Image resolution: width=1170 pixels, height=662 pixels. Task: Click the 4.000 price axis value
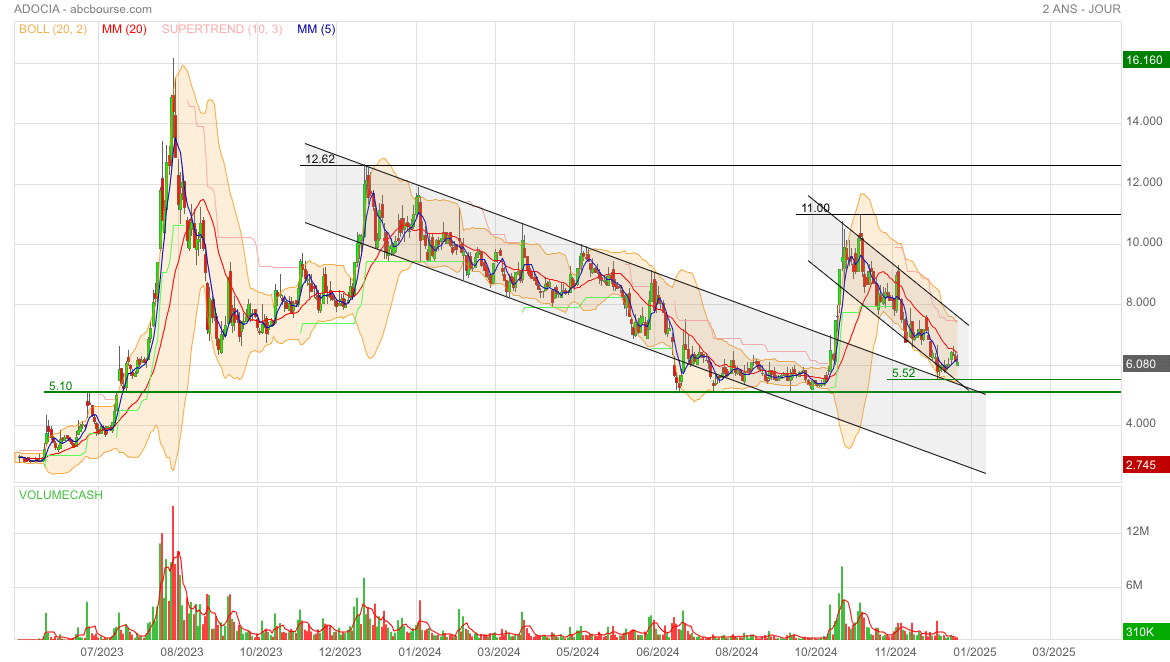pyautogui.click(x=1141, y=423)
